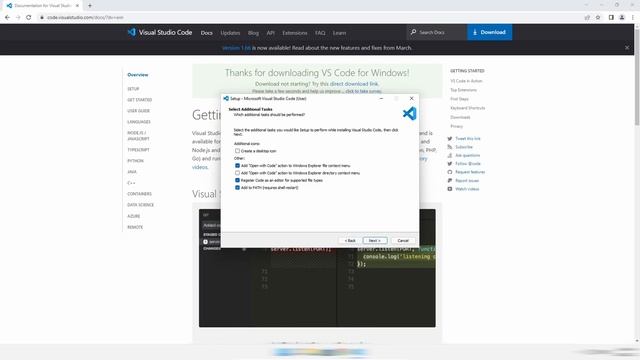Expand REMOTE section in sidebar
This screenshot has width=640, height=360.
click(x=135, y=227)
